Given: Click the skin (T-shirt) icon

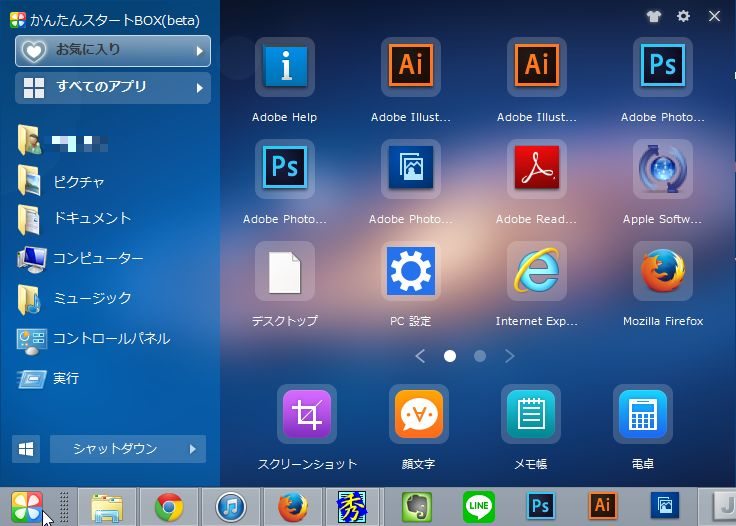Looking at the screenshot, I should click(653, 16).
